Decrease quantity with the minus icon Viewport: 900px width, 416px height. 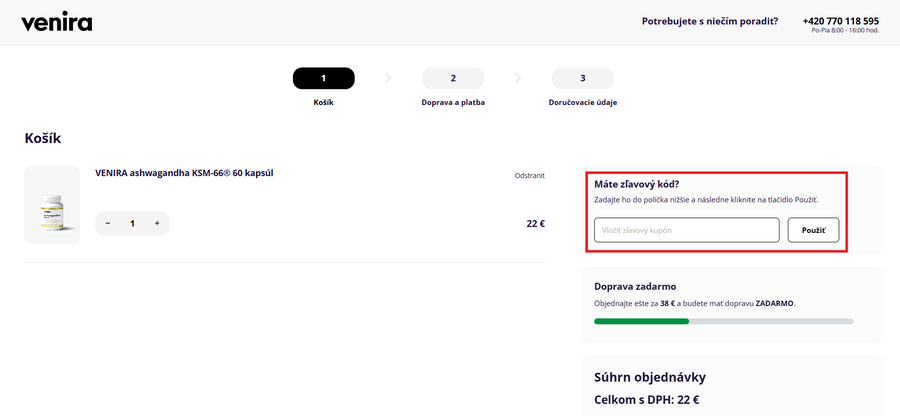[108, 223]
